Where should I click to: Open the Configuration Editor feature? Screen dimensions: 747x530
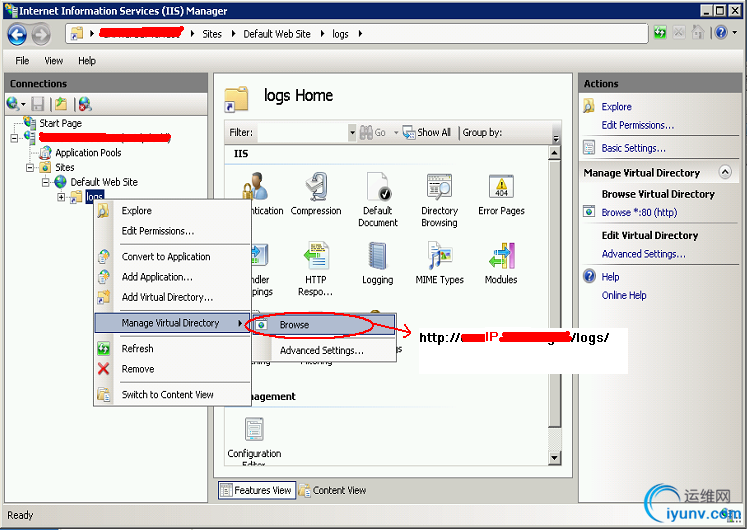point(254,441)
